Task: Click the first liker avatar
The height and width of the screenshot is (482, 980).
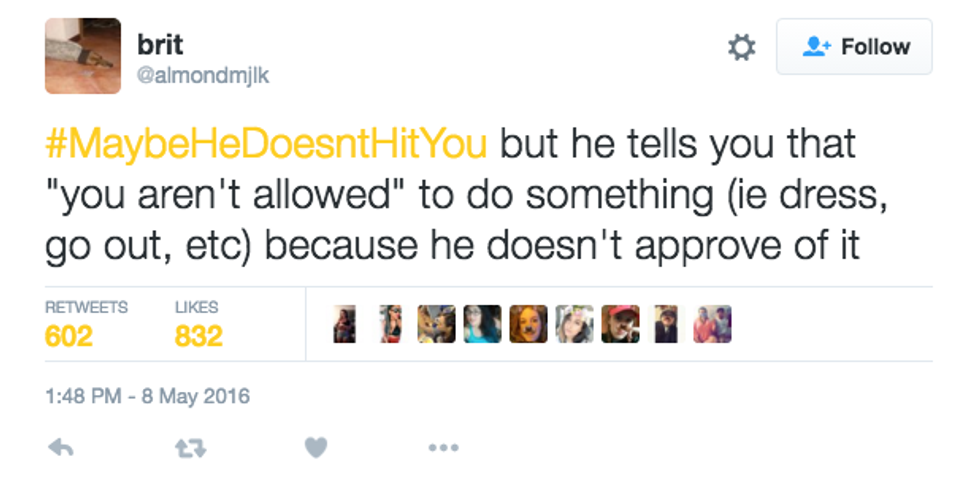Action: (345, 324)
